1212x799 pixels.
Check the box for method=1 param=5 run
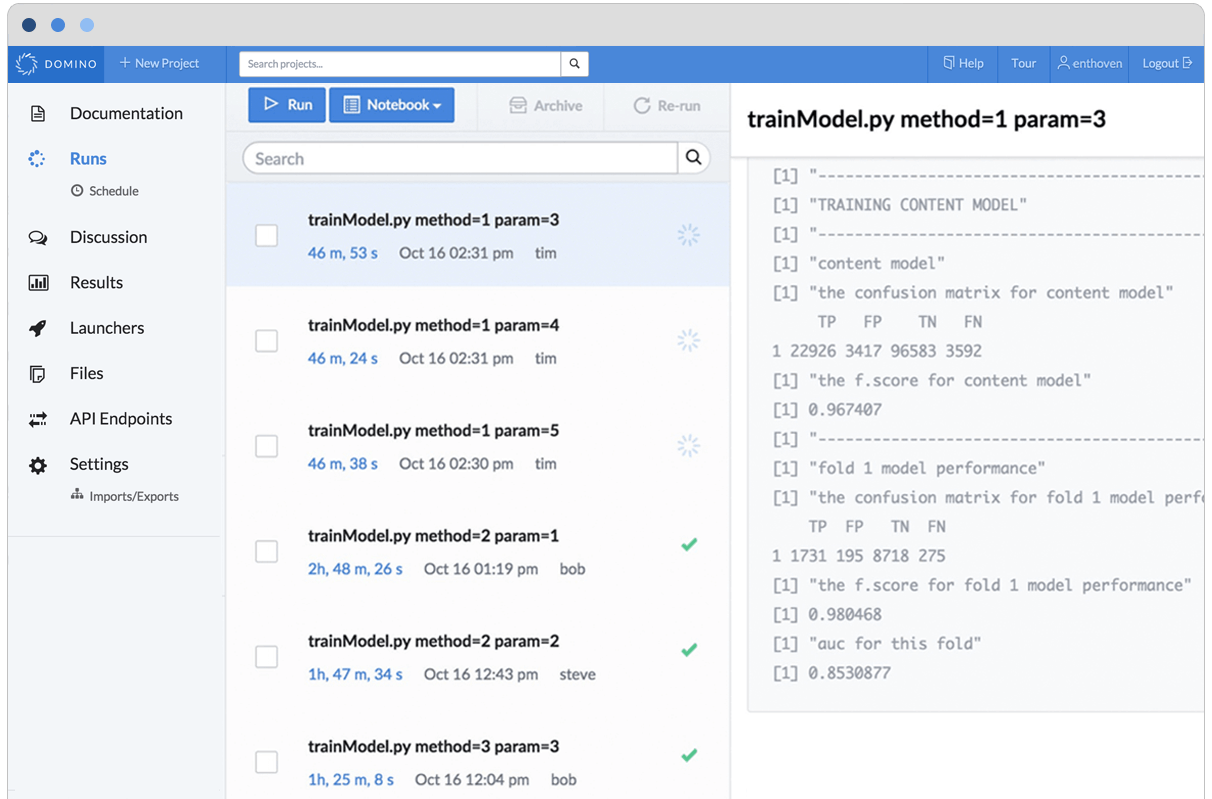pyautogui.click(x=266, y=446)
